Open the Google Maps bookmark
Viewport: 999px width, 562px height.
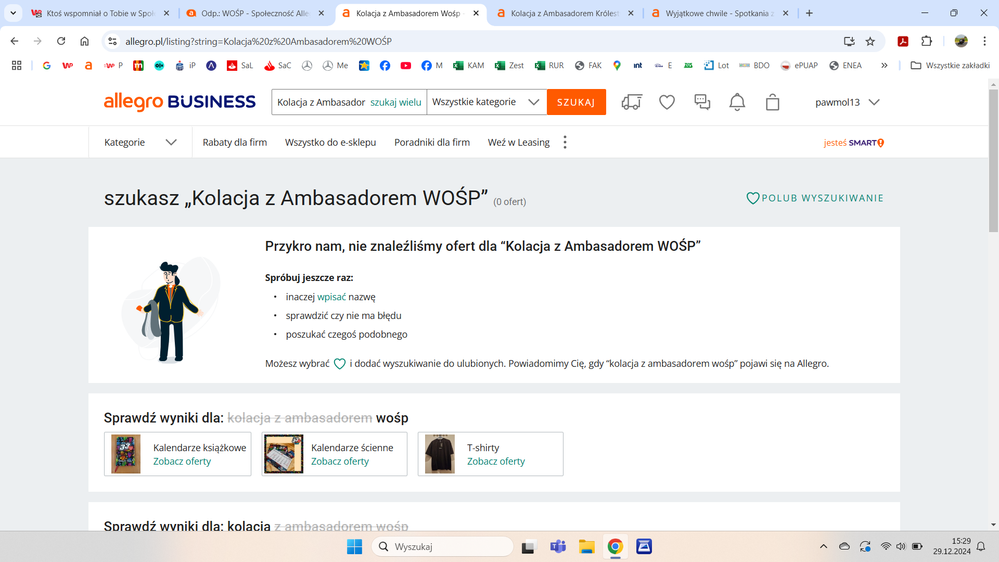[x=617, y=65]
